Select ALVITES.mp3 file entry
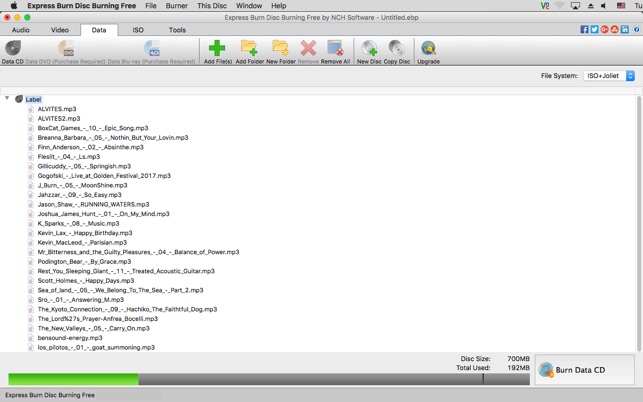This screenshot has width=643, height=402. (57, 109)
